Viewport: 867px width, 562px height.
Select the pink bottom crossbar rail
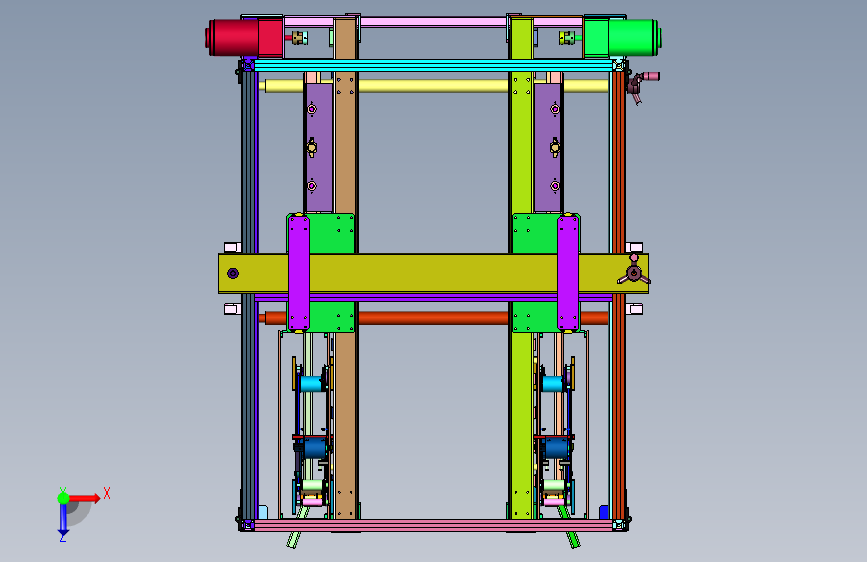[434, 524]
